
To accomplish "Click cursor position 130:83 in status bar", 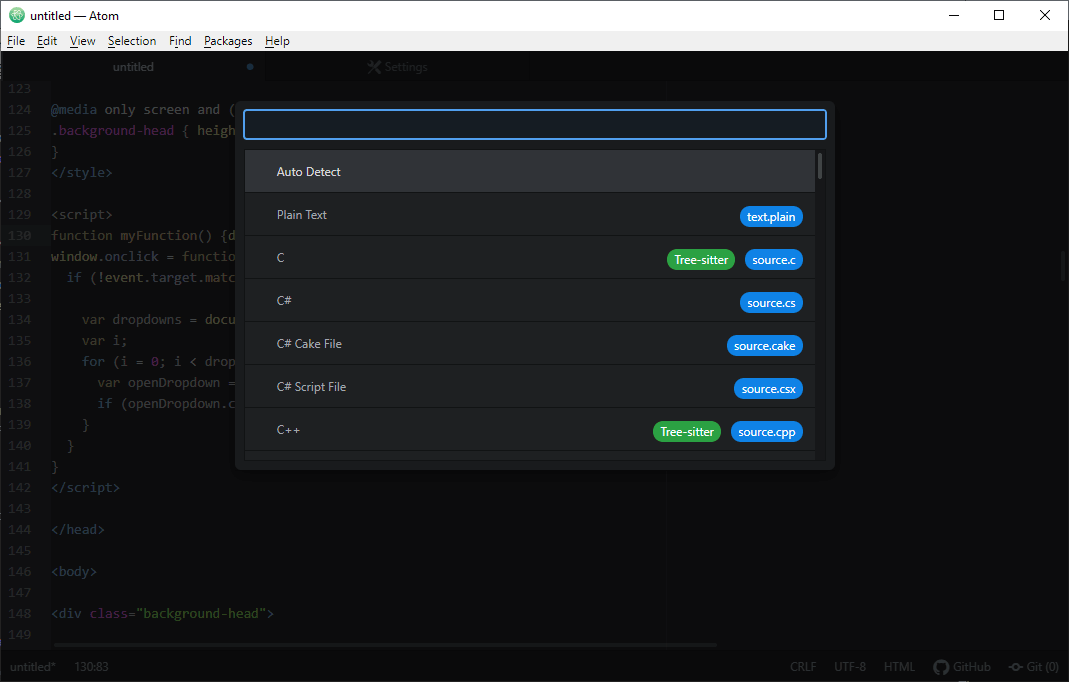I will tap(91, 667).
